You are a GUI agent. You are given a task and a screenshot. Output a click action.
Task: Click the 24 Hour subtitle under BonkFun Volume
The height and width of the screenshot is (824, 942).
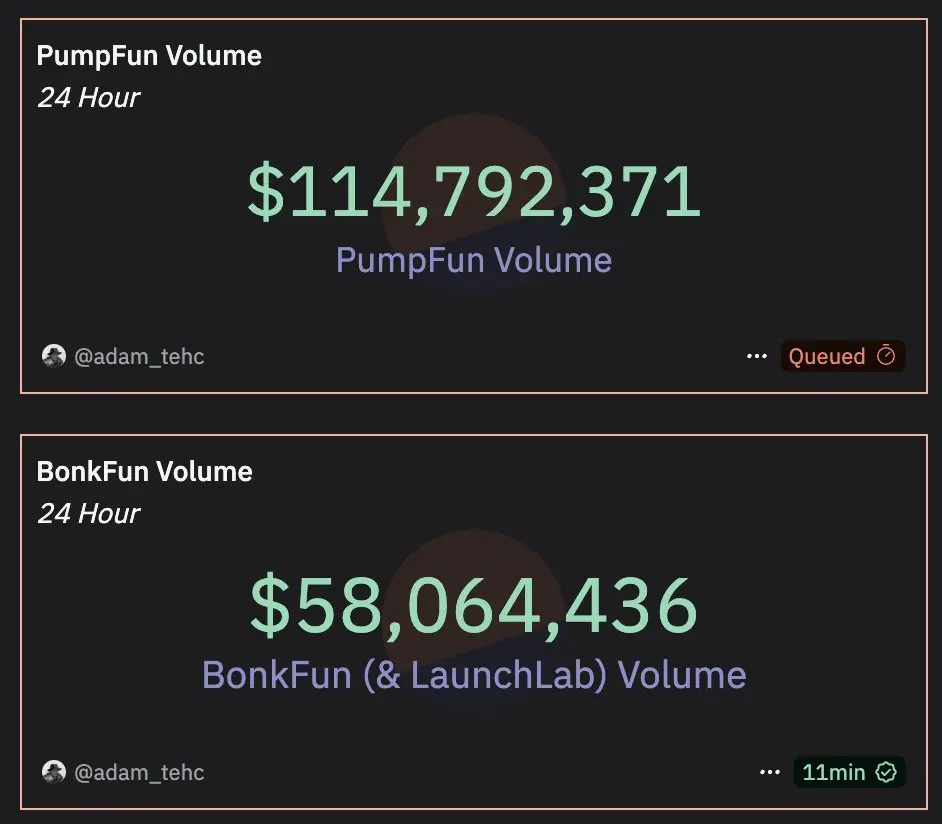point(88,513)
